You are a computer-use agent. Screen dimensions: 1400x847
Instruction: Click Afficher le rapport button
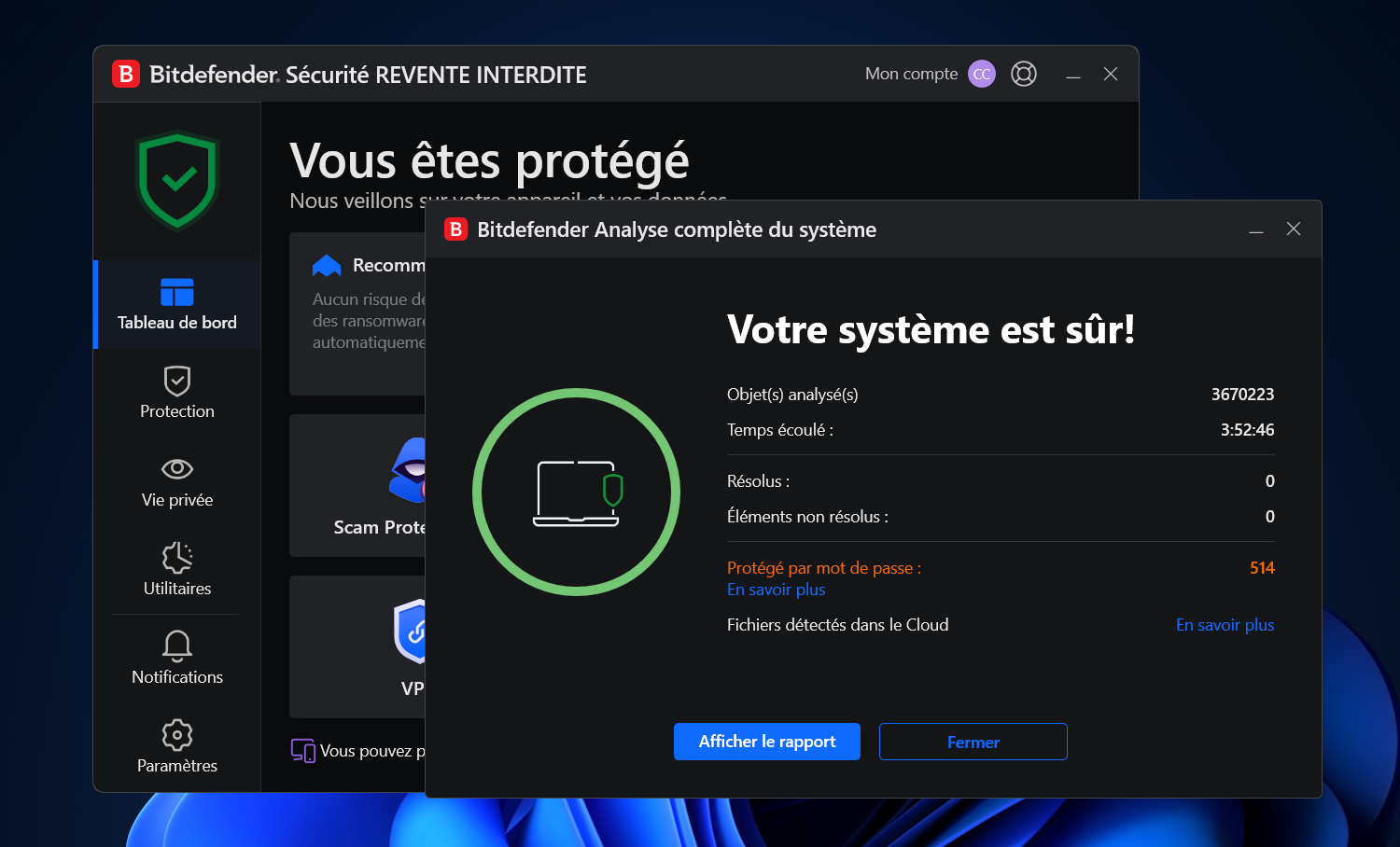tap(767, 742)
